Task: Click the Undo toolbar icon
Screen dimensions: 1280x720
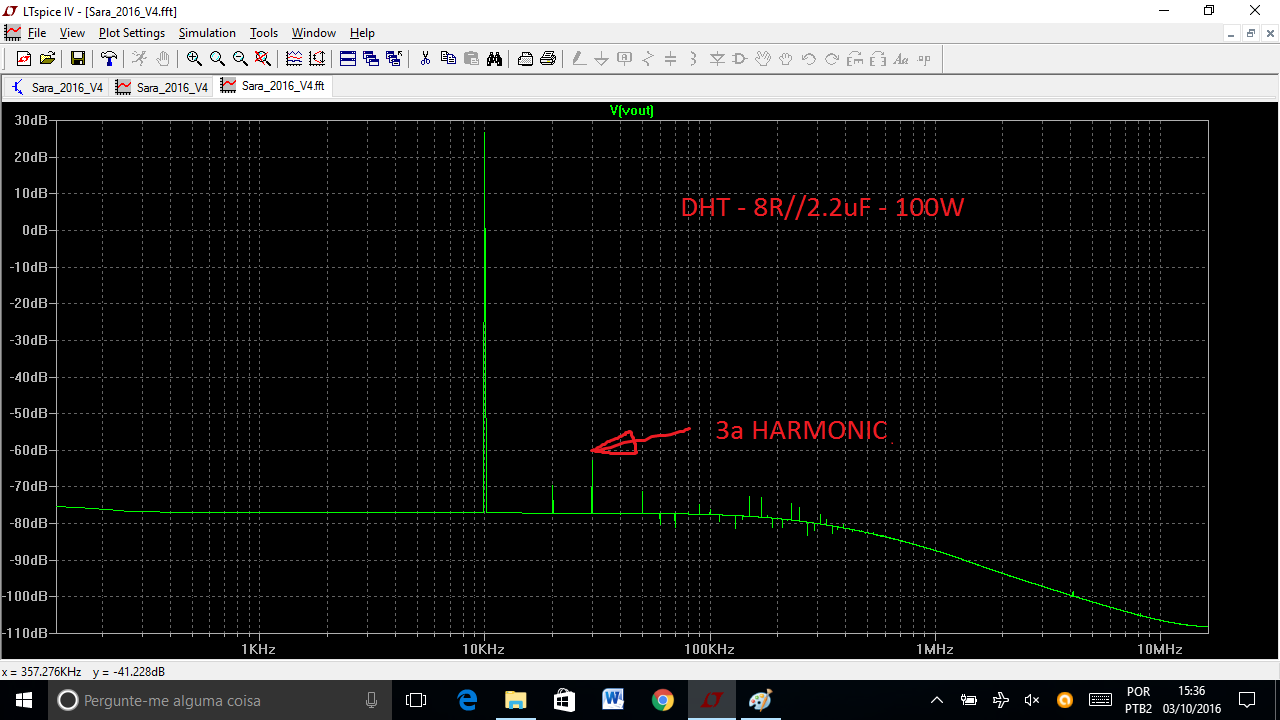Action: (x=809, y=59)
